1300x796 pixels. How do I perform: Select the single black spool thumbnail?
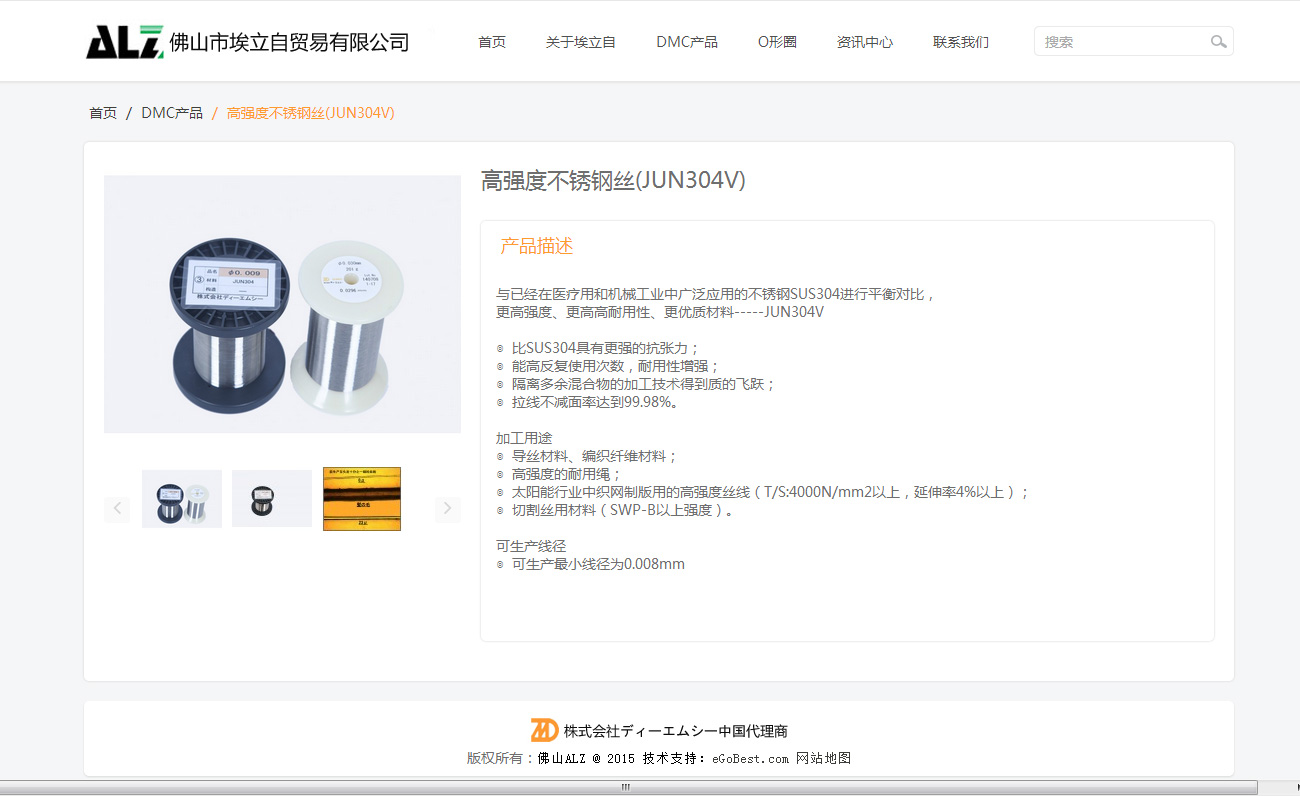pos(272,499)
